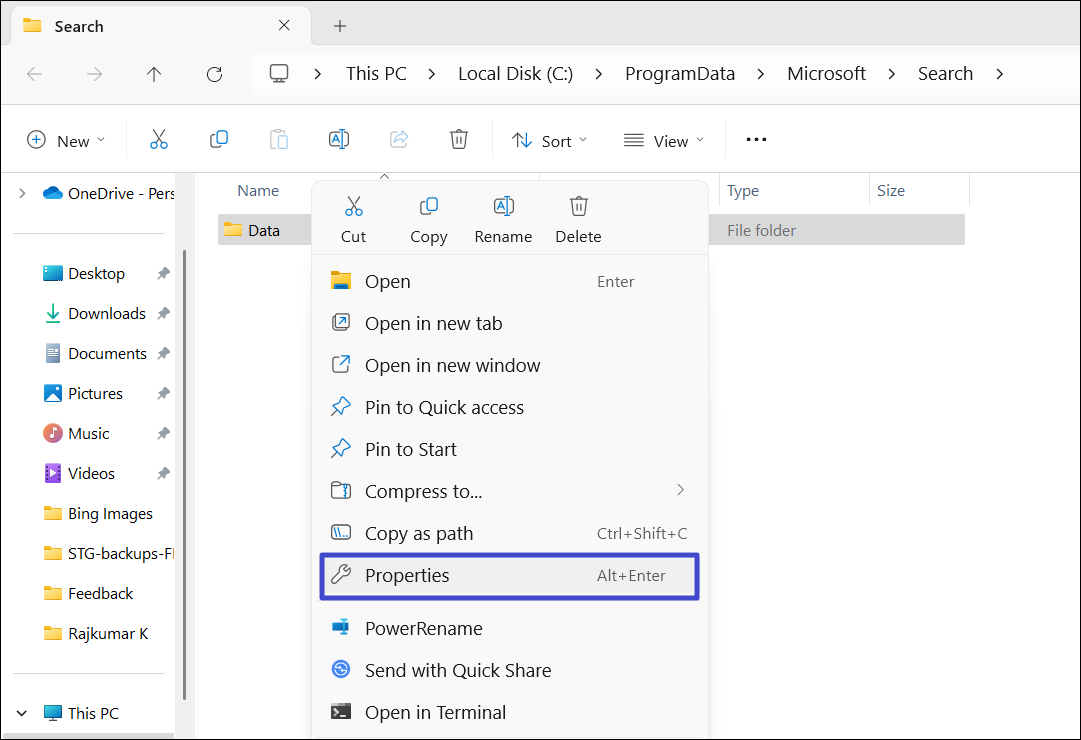Click ProgramData in address breadcrumb
Viewport: 1081px width, 740px height.
click(x=679, y=74)
